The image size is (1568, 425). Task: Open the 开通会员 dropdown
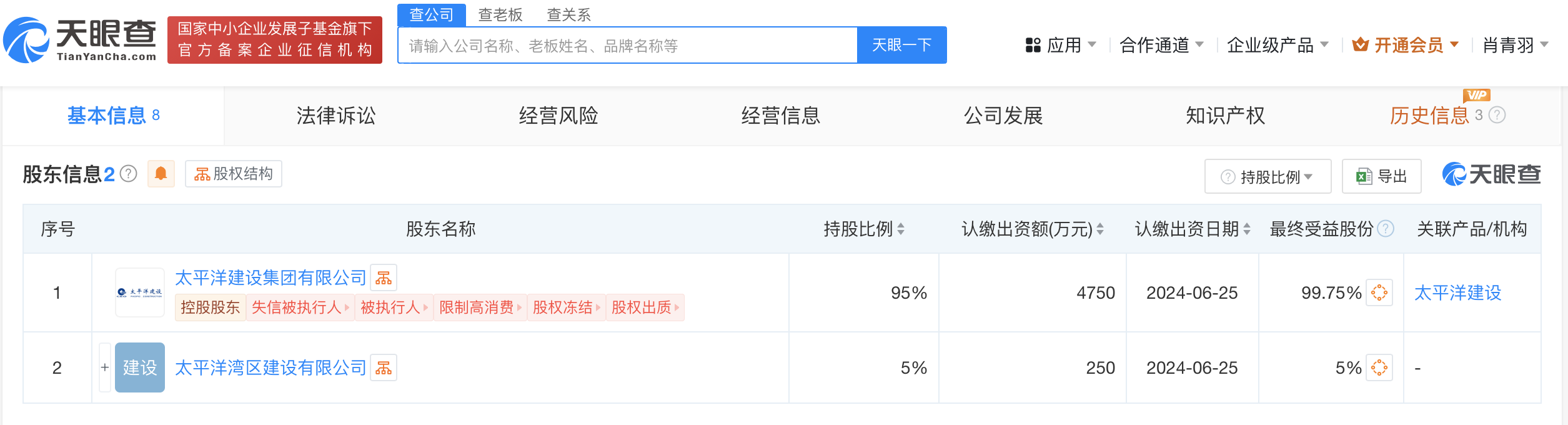1406,45
